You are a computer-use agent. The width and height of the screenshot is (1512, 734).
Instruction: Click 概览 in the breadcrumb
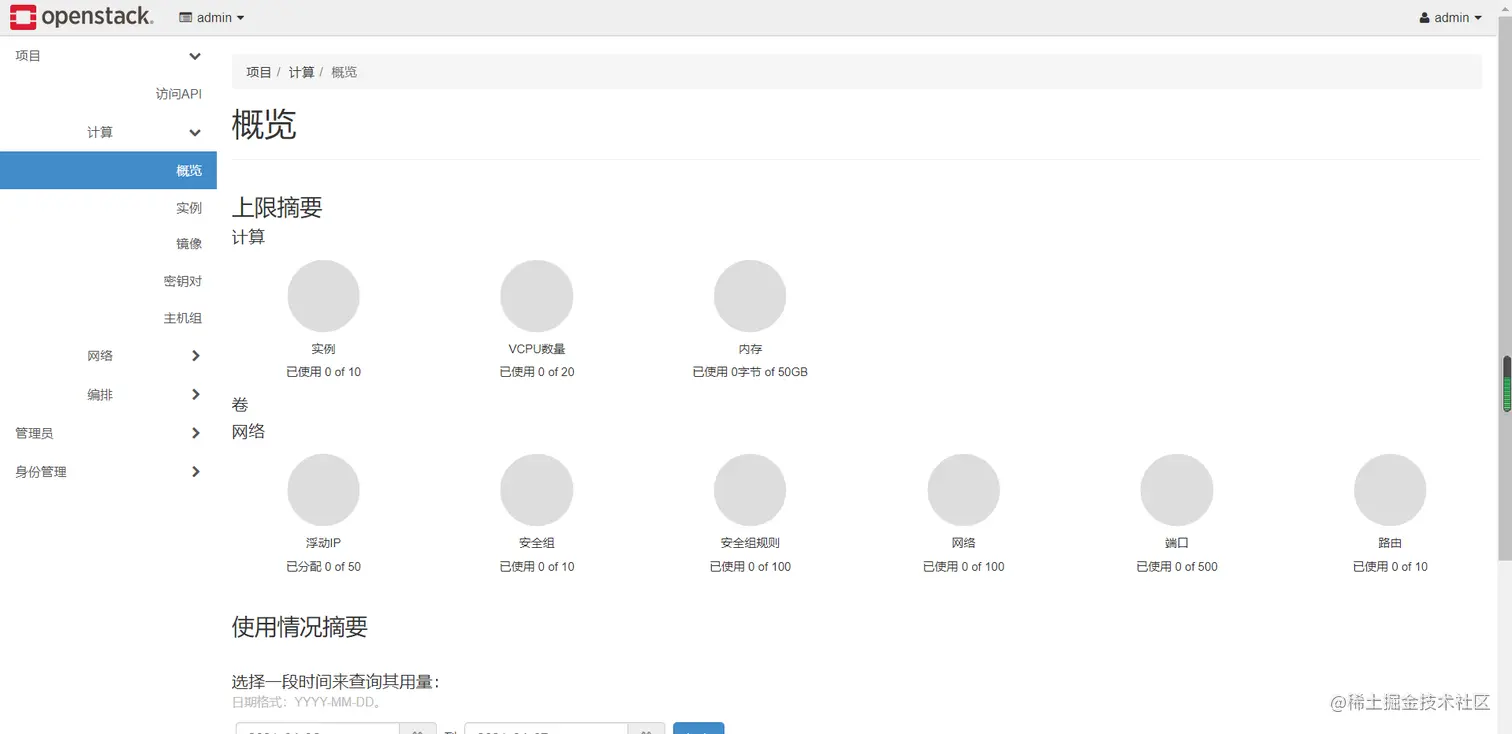(x=344, y=72)
